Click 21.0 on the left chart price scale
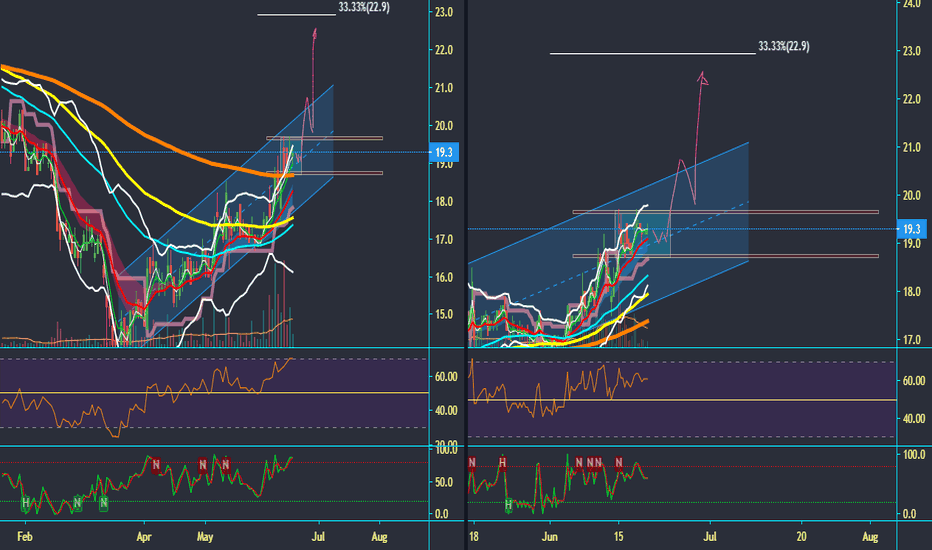This screenshot has height=550, width=932. click(443, 88)
